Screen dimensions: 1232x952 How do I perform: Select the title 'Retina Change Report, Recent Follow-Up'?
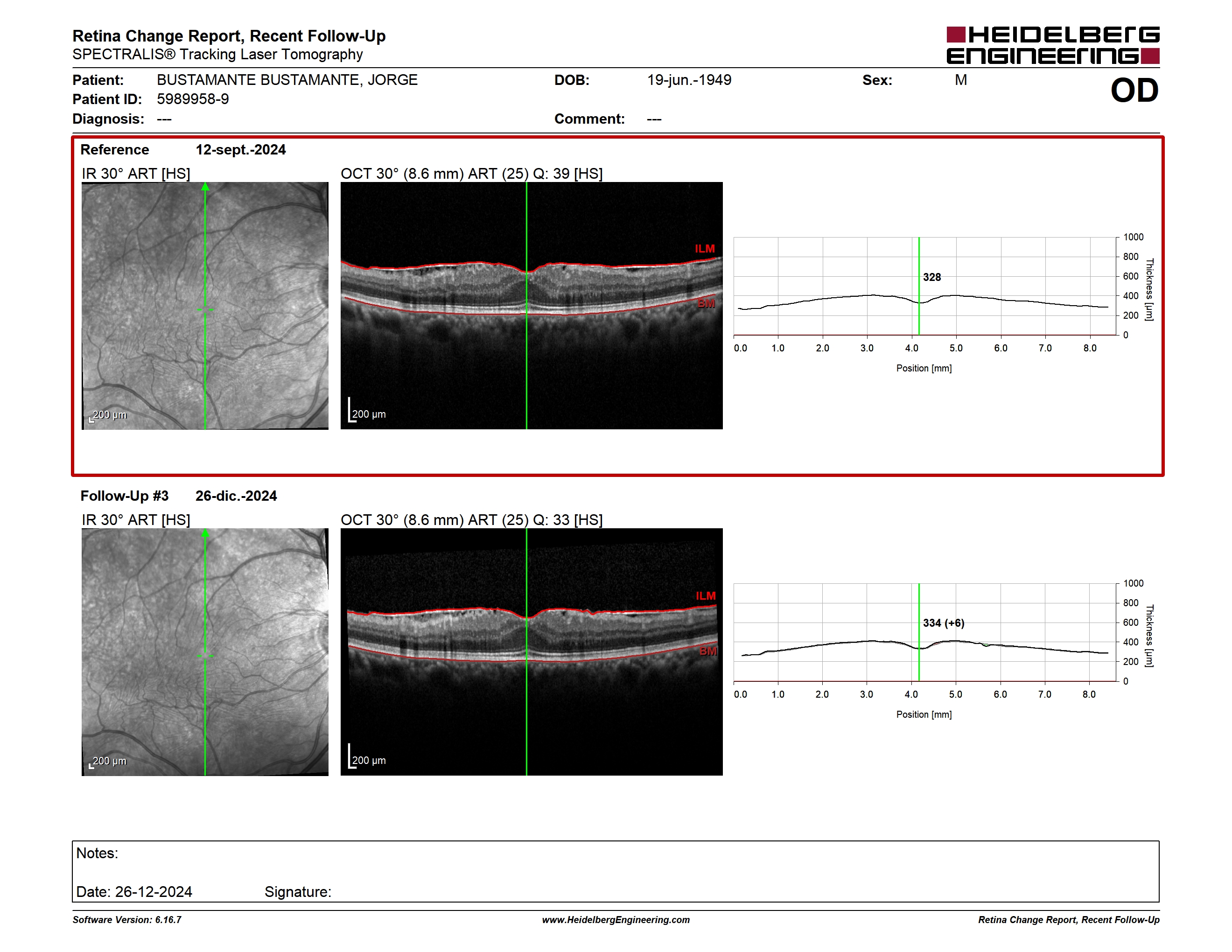pos(229,36)
